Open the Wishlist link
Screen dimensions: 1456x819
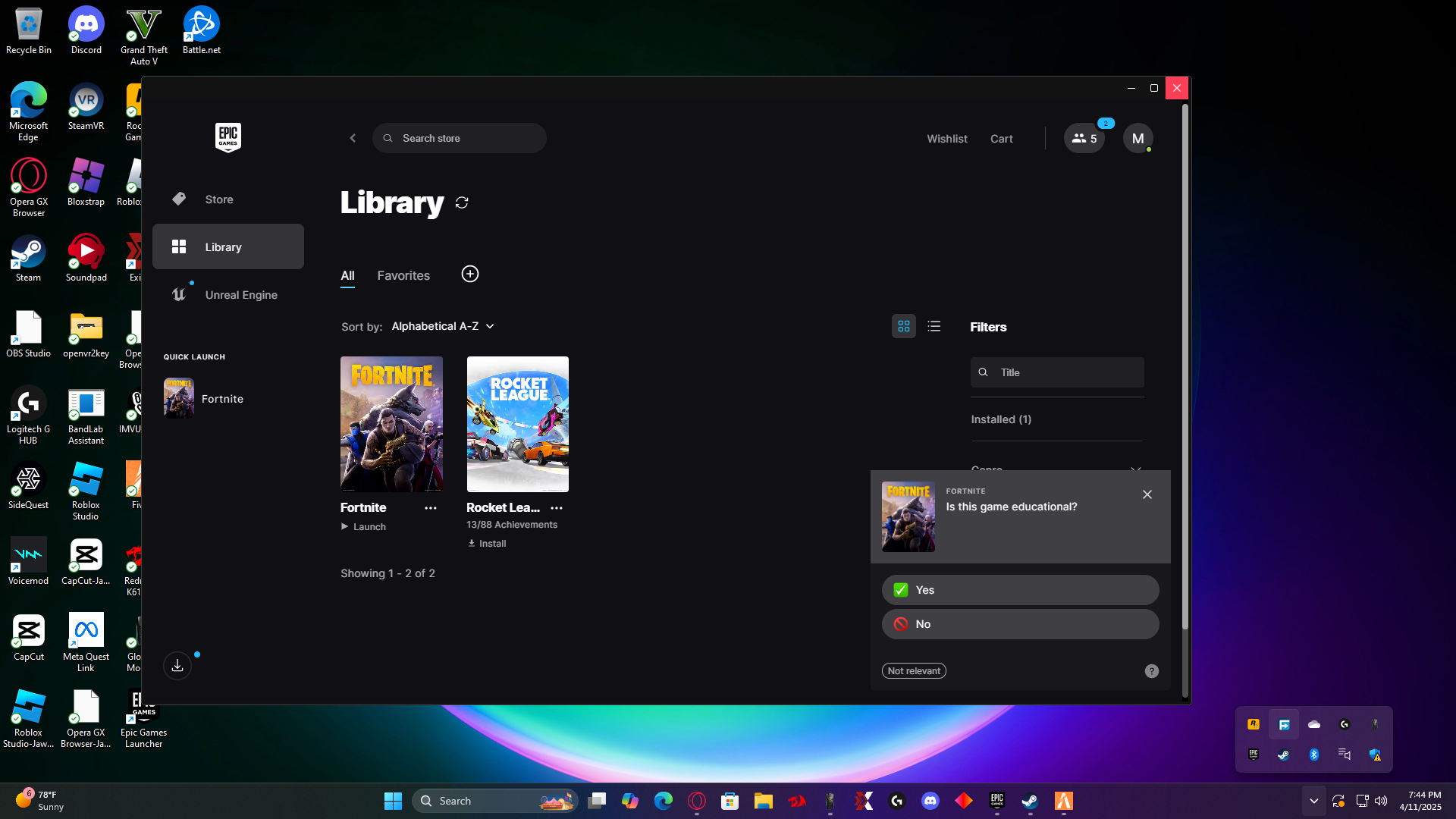point(947,139)
